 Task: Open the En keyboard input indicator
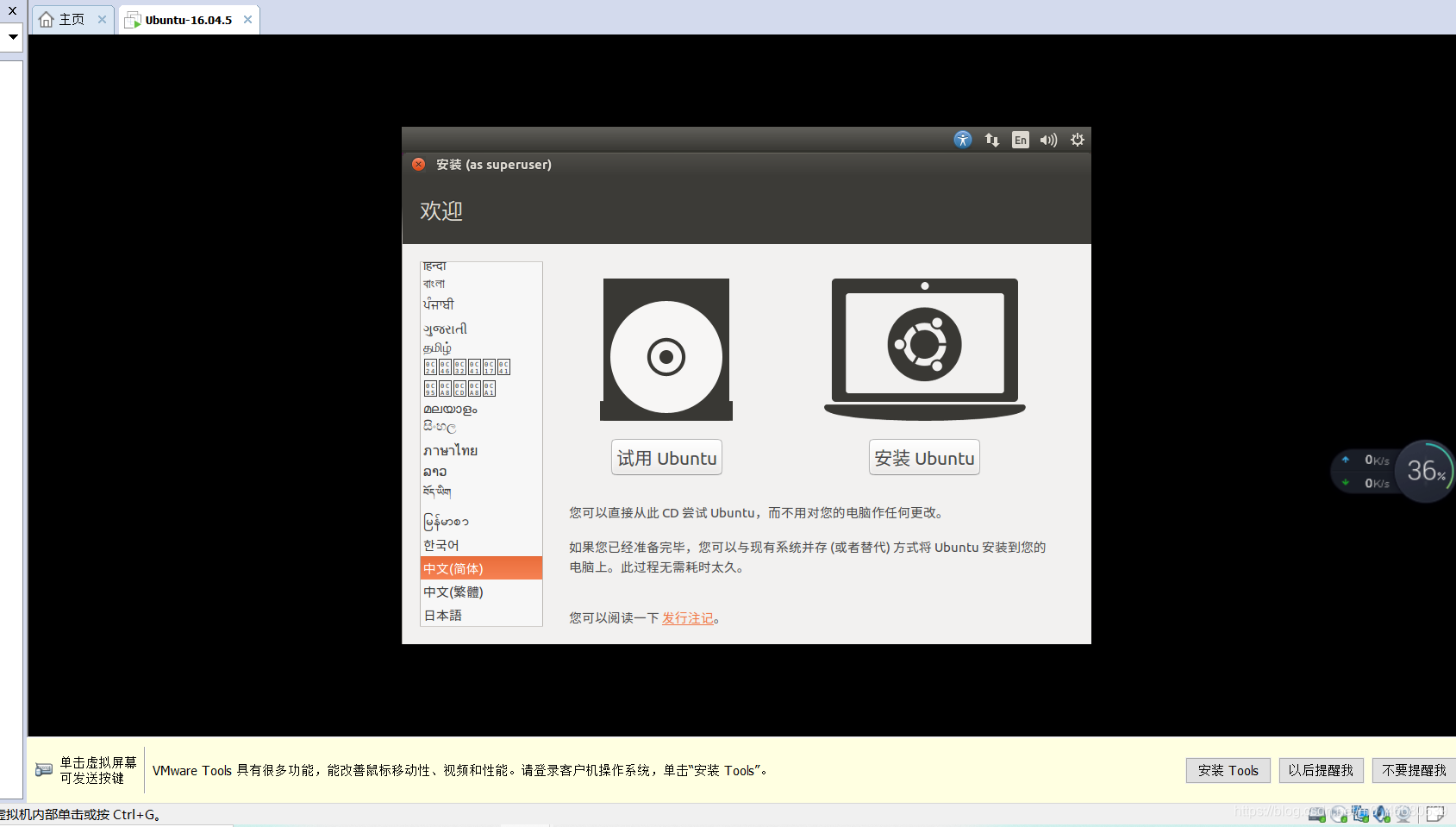coord(1021,140)
